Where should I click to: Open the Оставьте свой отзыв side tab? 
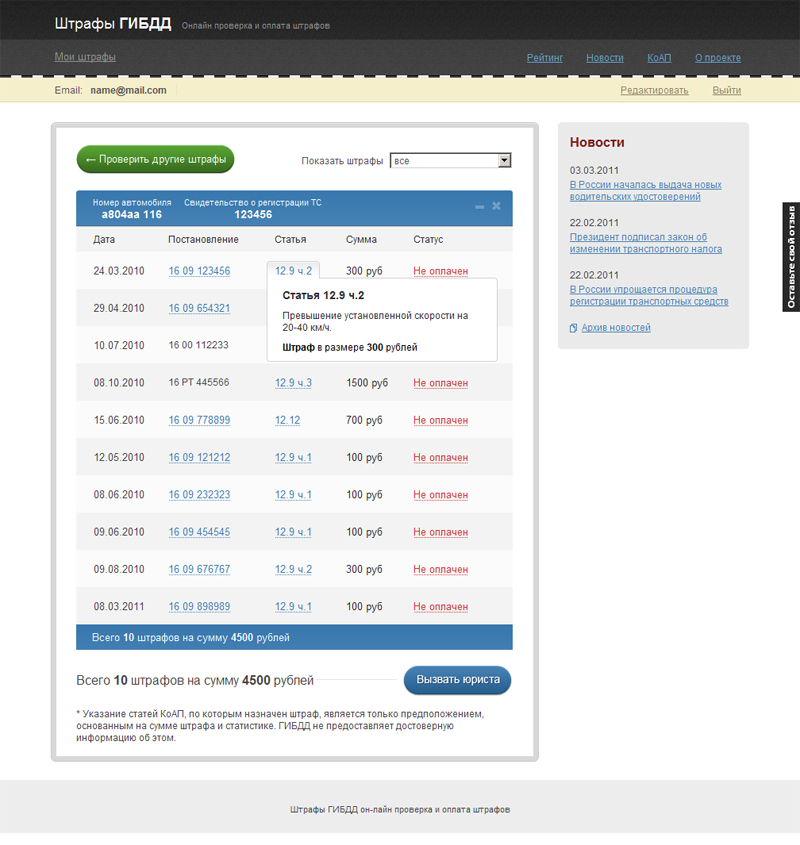coord(791,258)
